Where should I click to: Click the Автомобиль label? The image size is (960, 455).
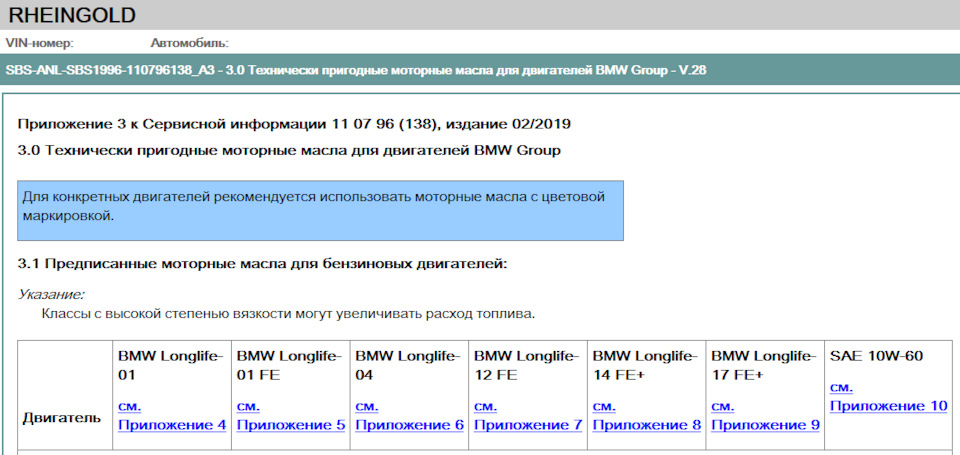click(189, 43)
